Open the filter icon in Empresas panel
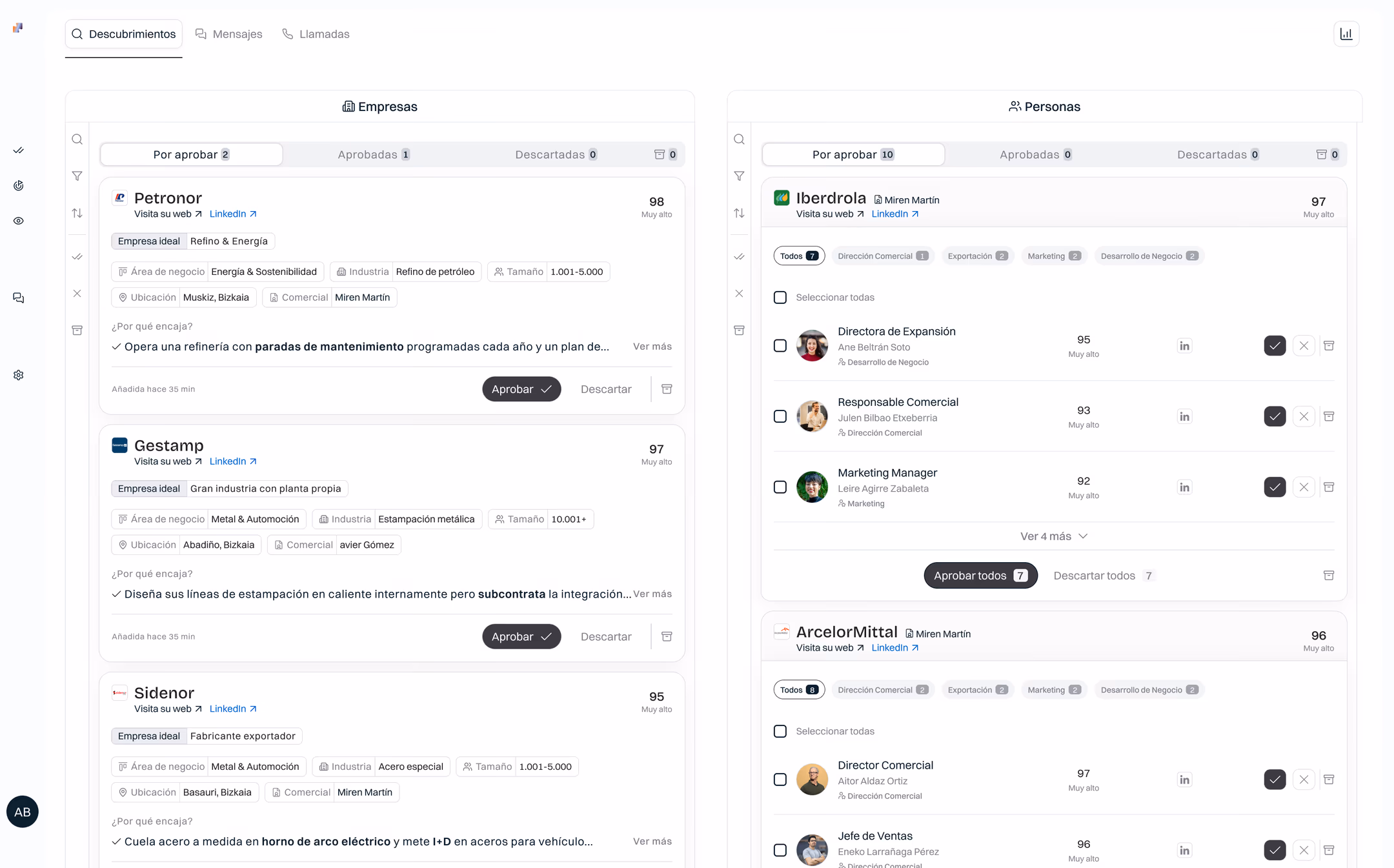Image resolution: width=1394 pixels, height=868 pixels. [77, 176]
